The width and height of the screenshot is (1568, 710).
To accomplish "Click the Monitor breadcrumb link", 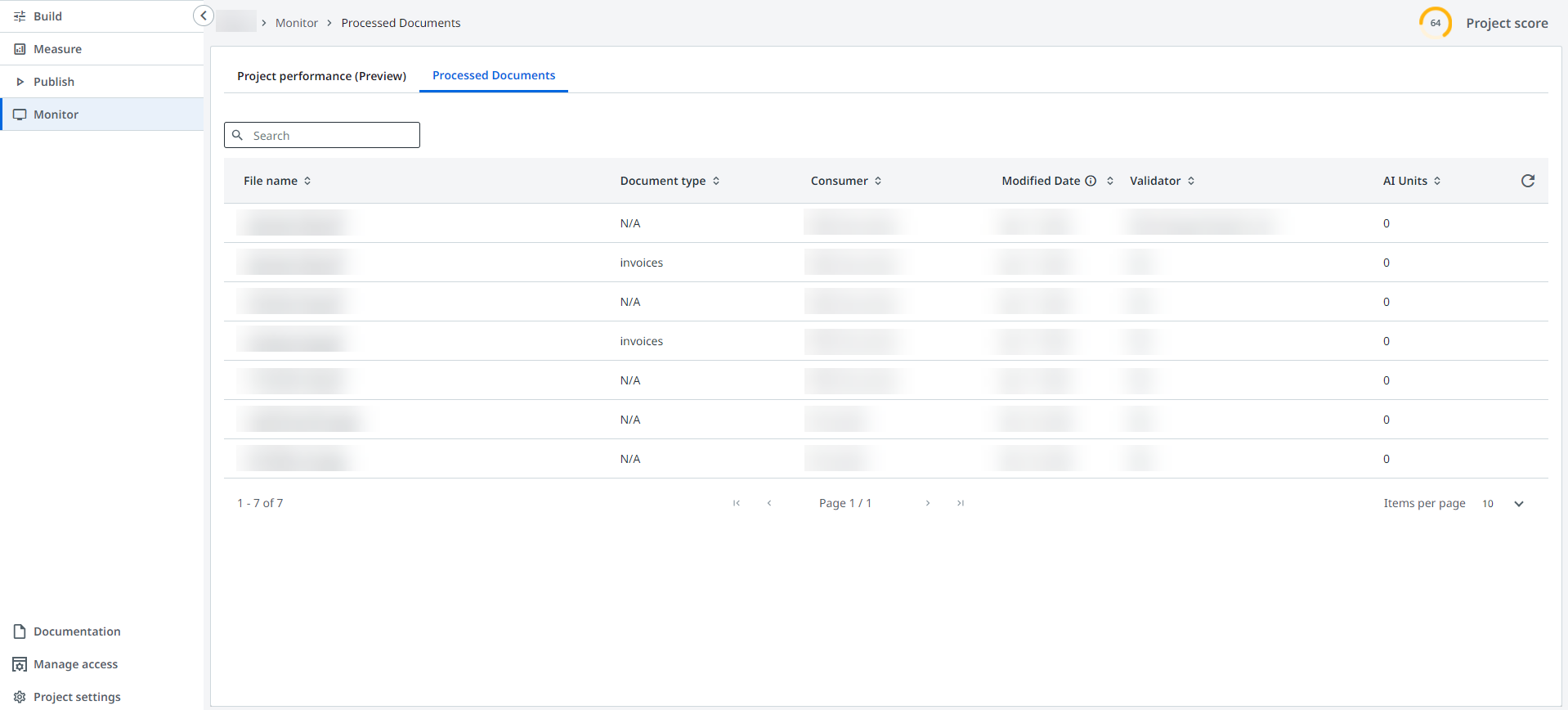I will pos(296,23).
